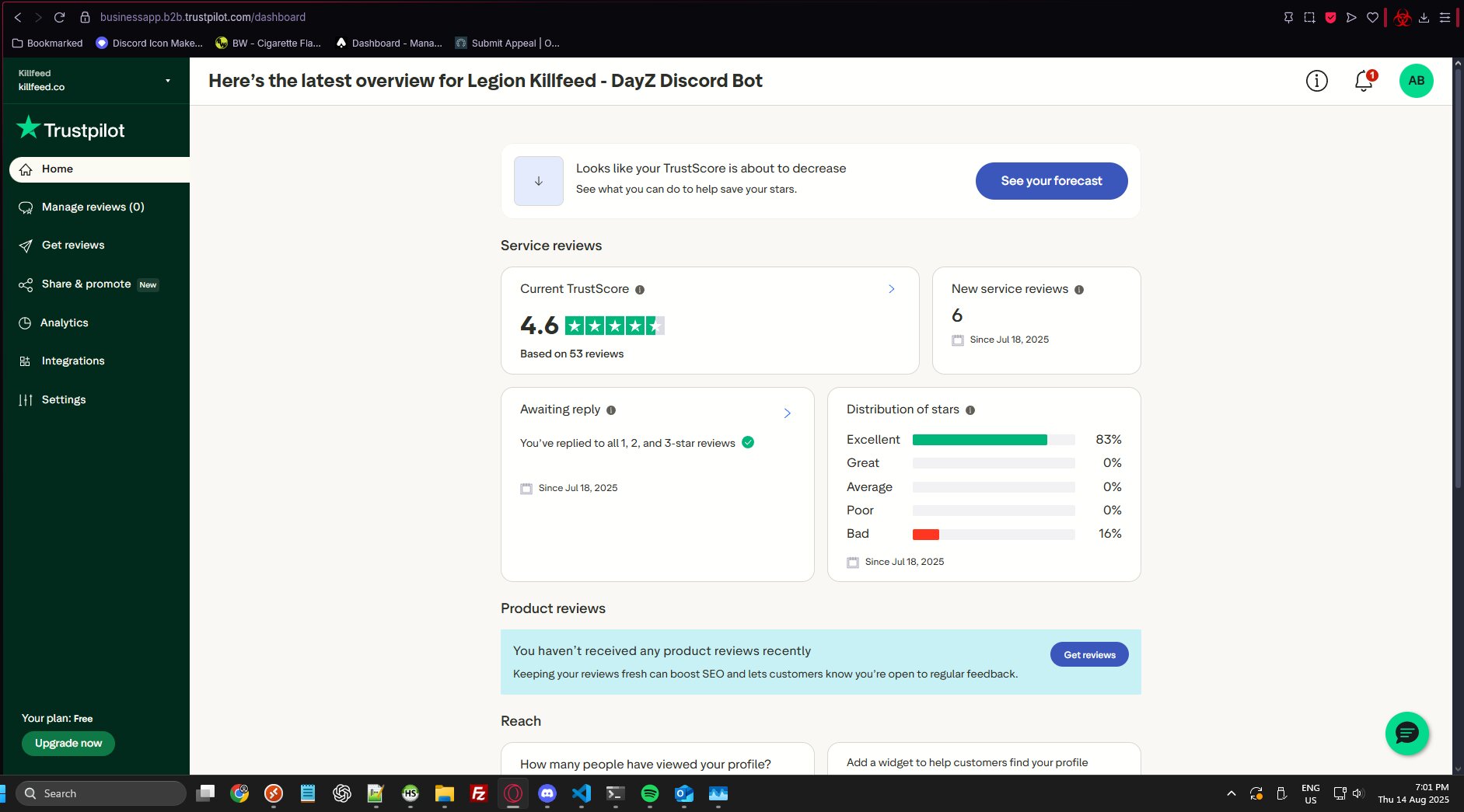This screenshot has width=1464, height=812.
Task: Click the Excellent green distribution bar
Action: tap(980, 440)
